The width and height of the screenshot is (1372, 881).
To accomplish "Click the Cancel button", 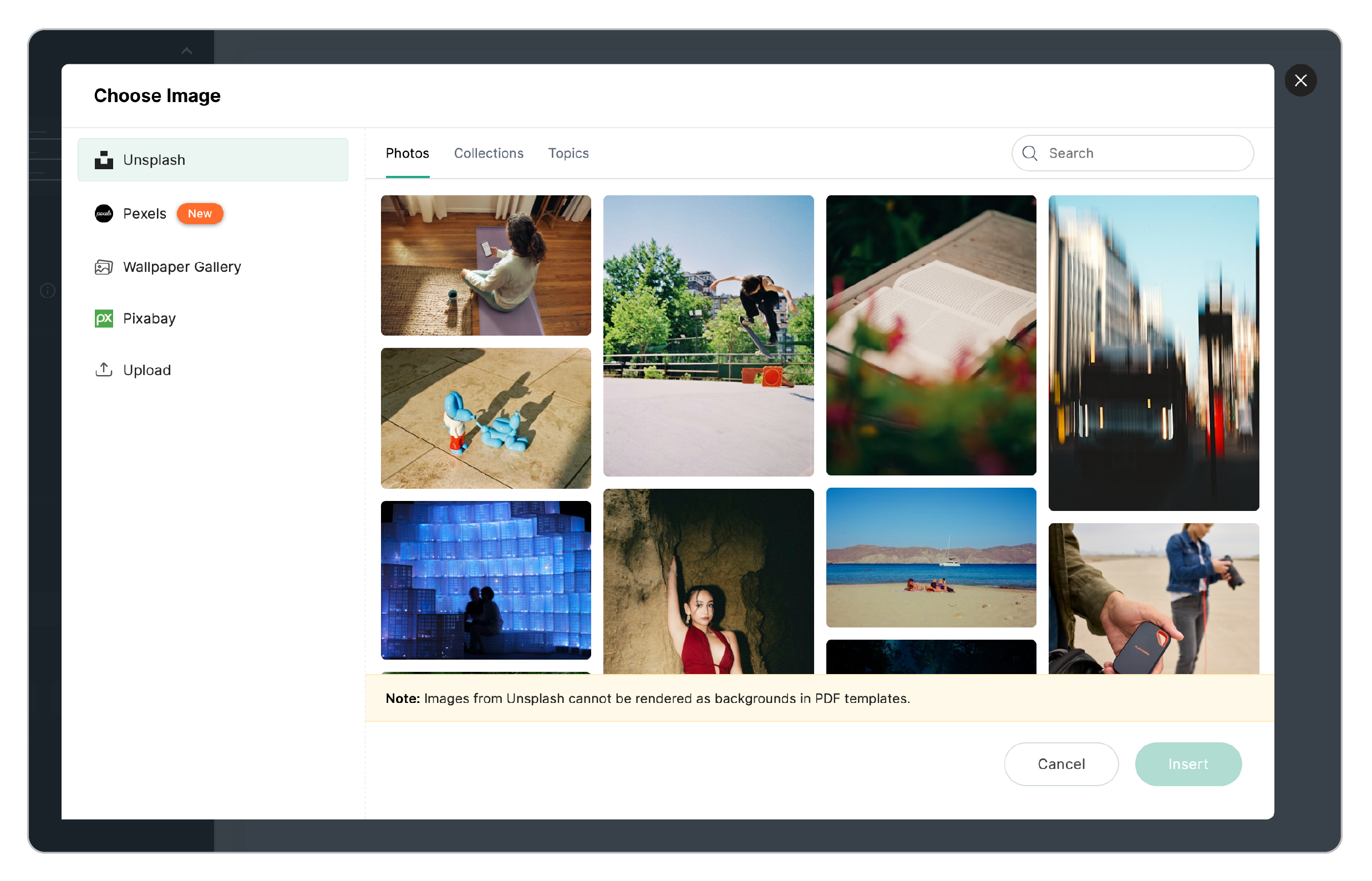I will click(1061, 764).
